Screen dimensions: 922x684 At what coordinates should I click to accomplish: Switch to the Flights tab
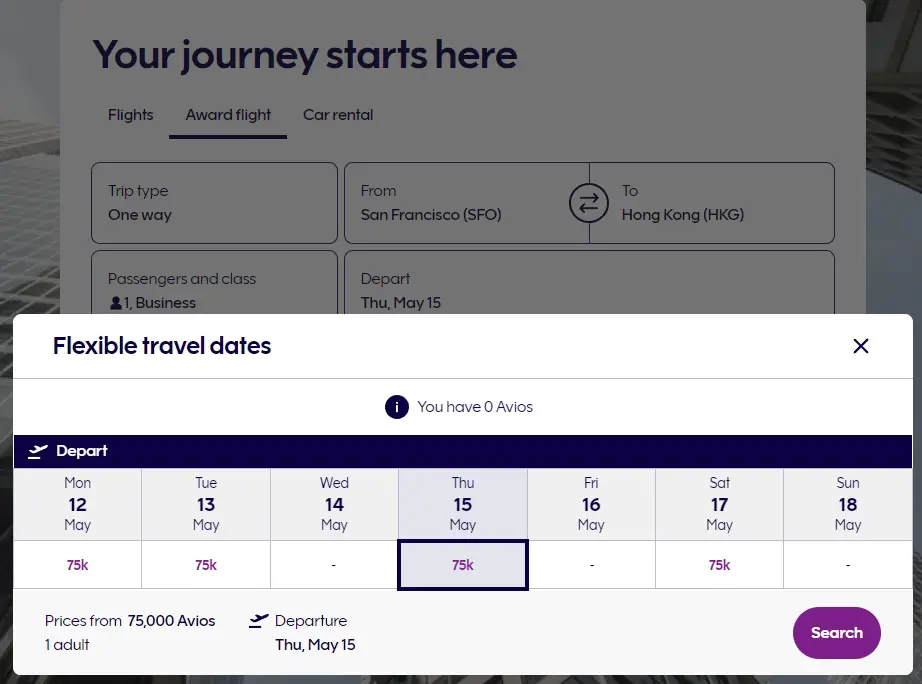click(131, 115)
